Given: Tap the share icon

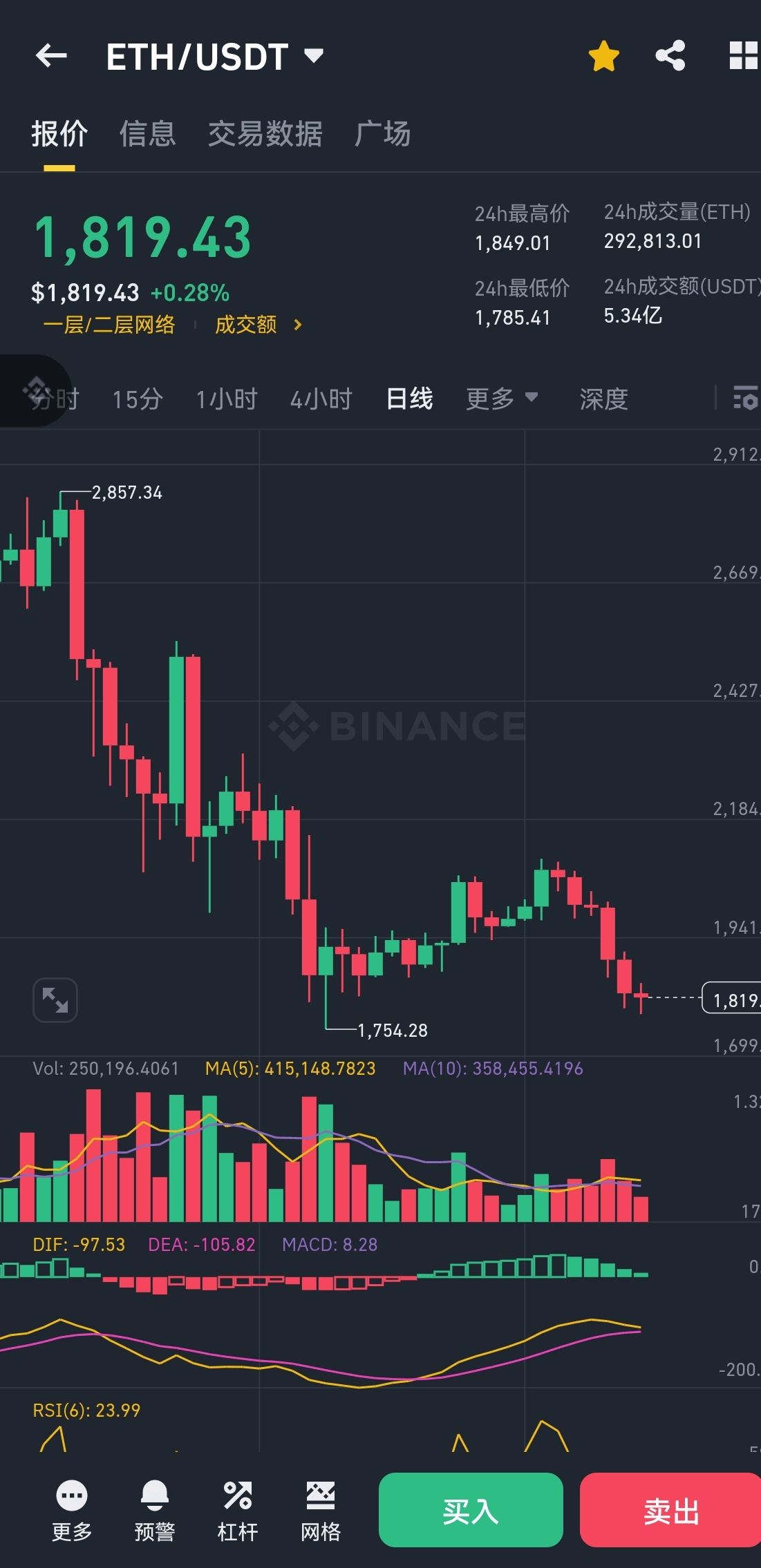Looking at the screenshot, I should 670,56.
